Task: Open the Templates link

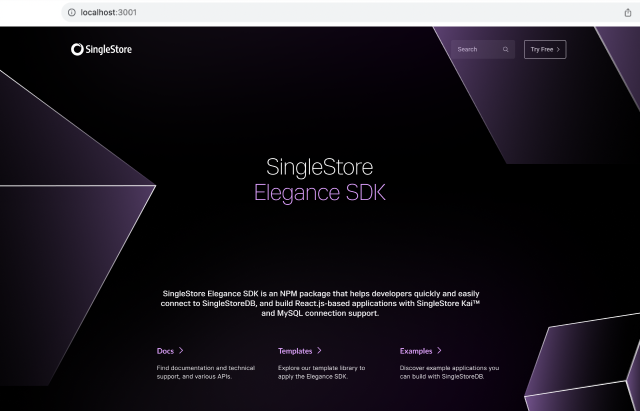Action: coord(300,351)
